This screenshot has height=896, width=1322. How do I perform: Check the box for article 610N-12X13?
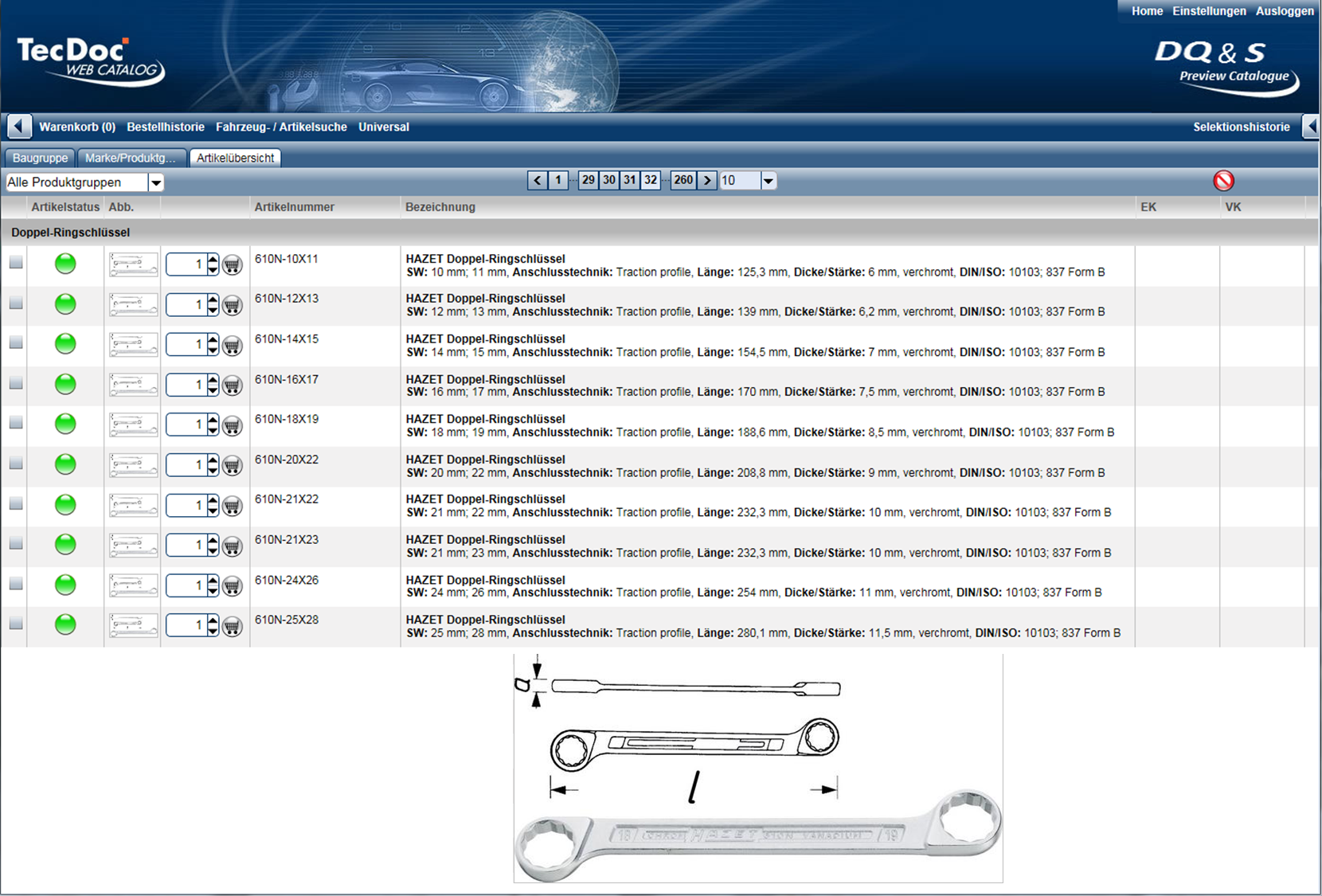[16, 303]
